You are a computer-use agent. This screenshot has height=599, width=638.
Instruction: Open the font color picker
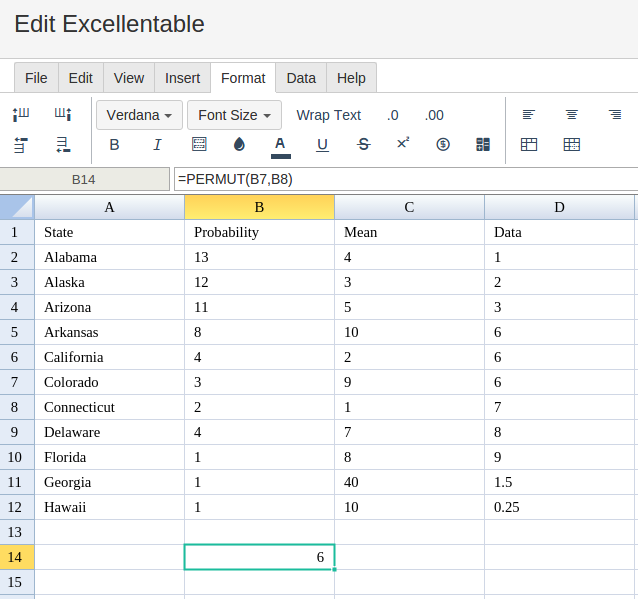[280, 147]
